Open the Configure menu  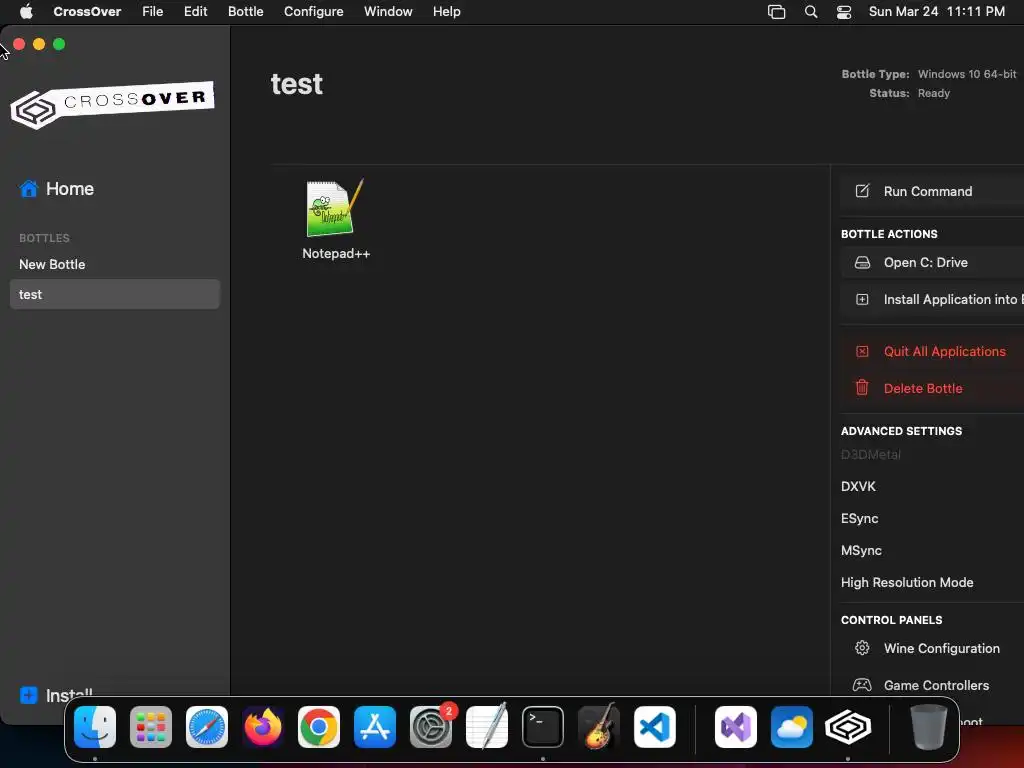313,12
